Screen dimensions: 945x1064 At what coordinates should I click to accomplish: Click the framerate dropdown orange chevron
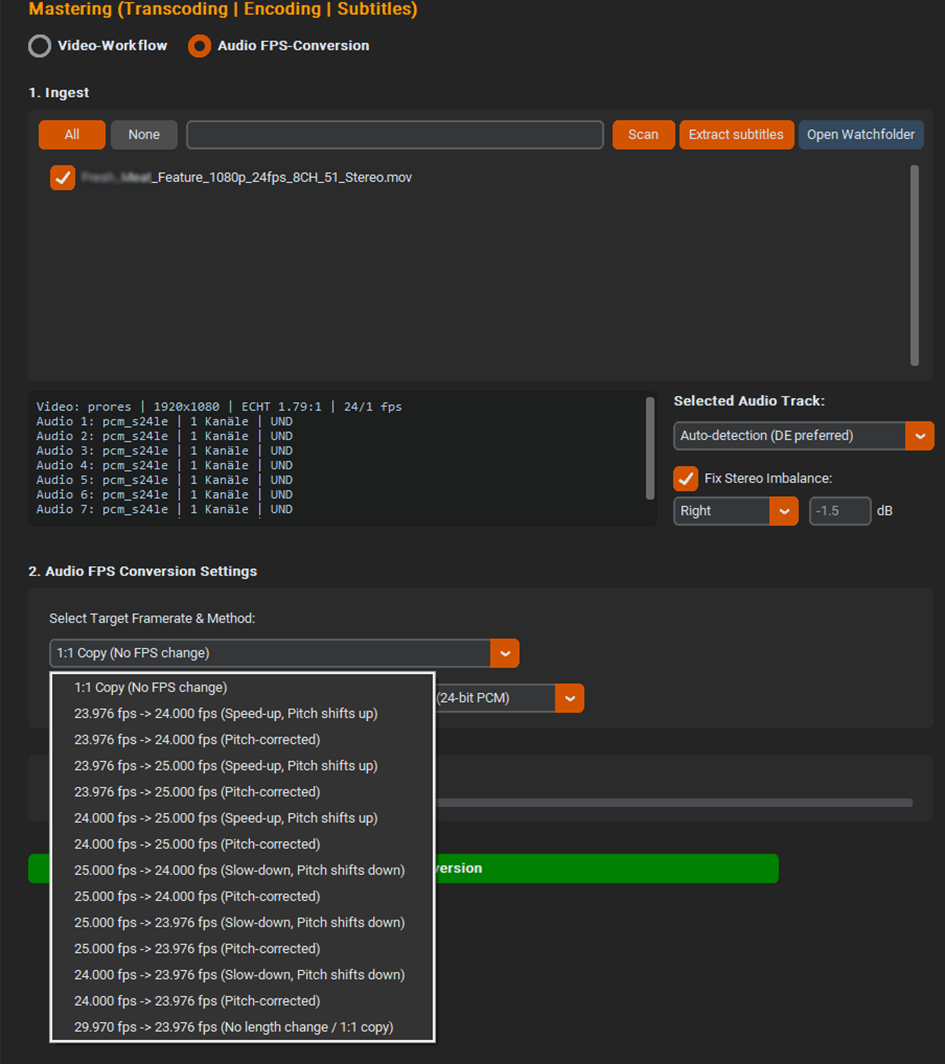[x=505, y=653]
